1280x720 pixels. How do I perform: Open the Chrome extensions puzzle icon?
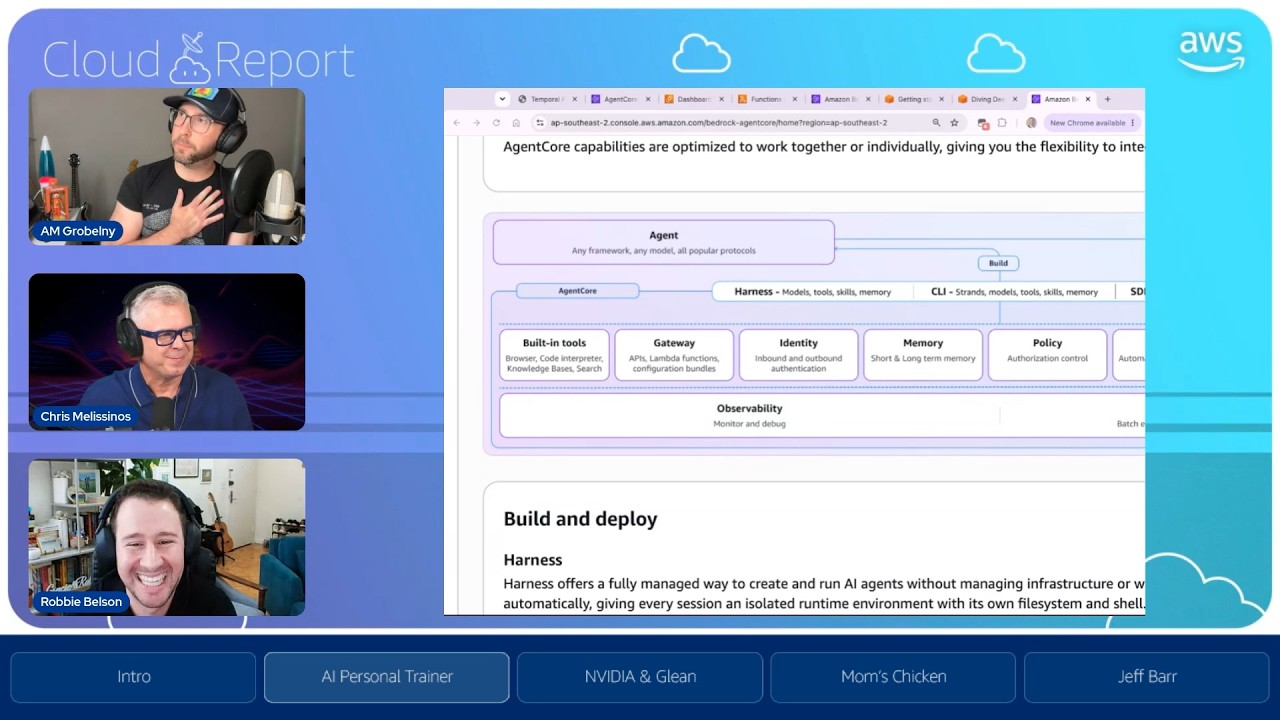click(x=1003, y=123)
